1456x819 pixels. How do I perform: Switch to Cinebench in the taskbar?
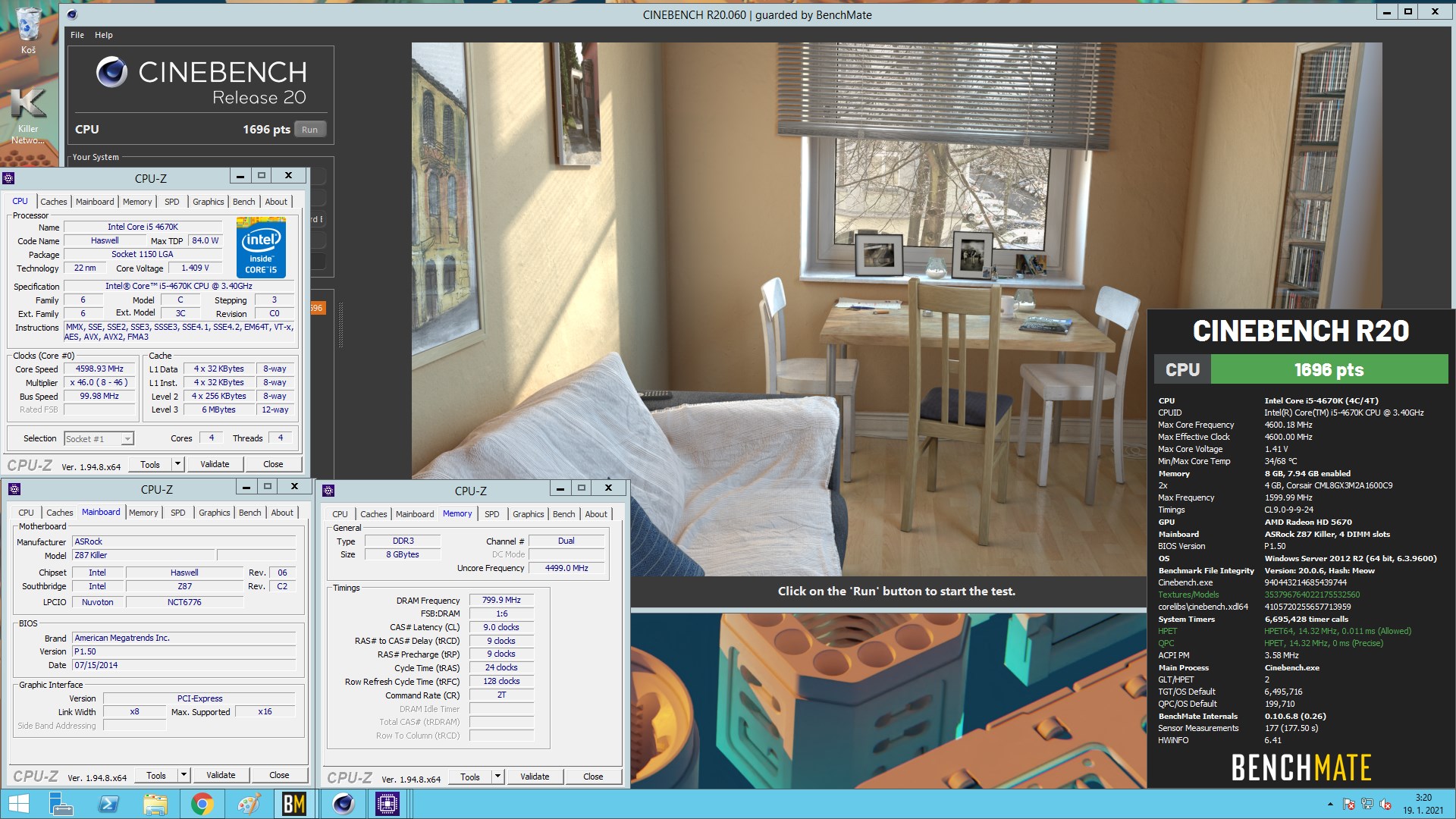pyautogui.click(x=344, y=804)
